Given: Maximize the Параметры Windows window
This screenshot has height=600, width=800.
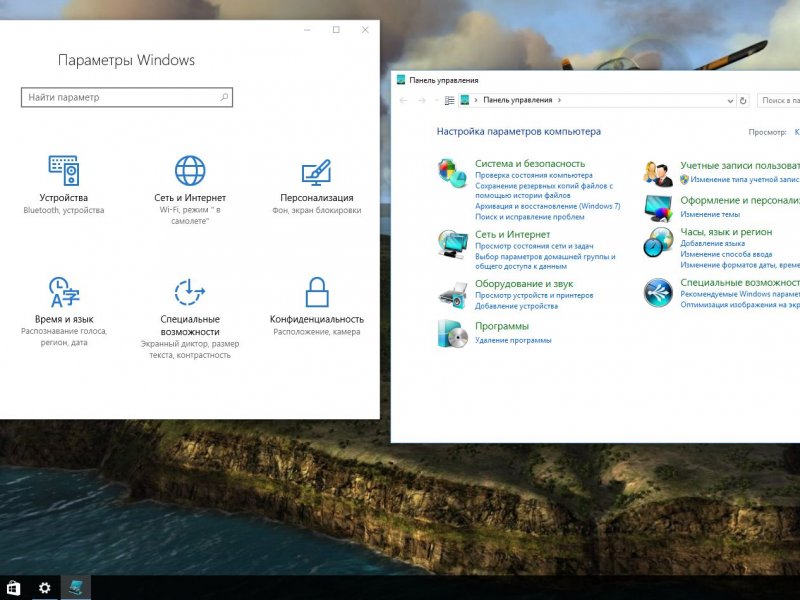Looking at the screenshot, I should click(x=336, y=30).
